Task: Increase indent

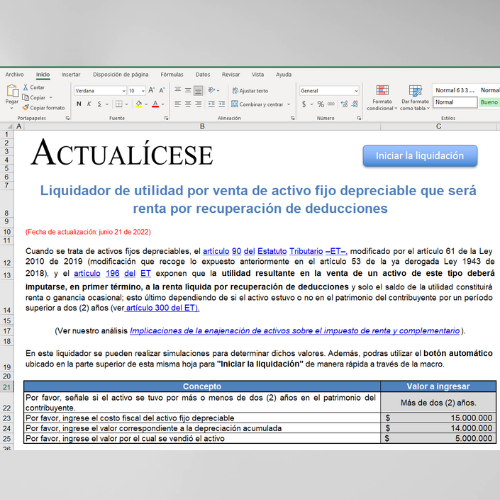Action: tap(222, 104)
